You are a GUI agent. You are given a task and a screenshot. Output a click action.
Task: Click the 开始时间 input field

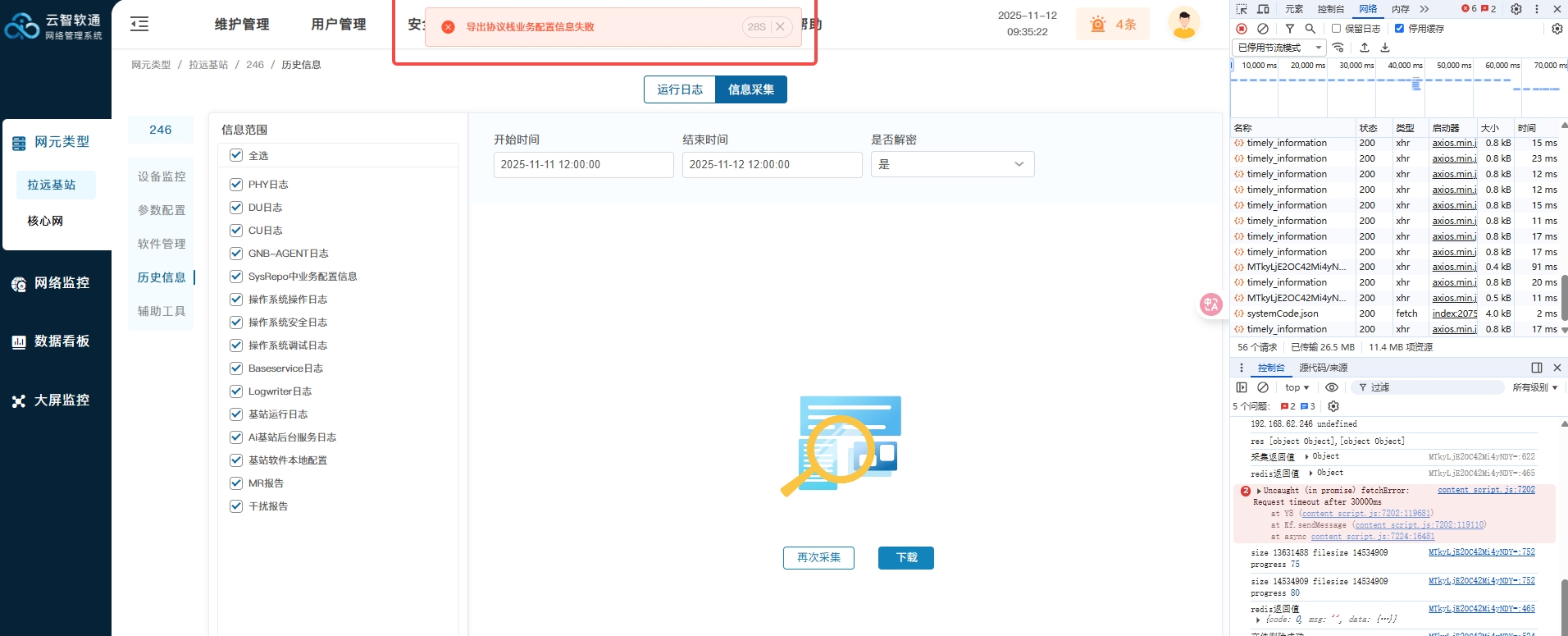pyautogui.click(x=583, y=164)
